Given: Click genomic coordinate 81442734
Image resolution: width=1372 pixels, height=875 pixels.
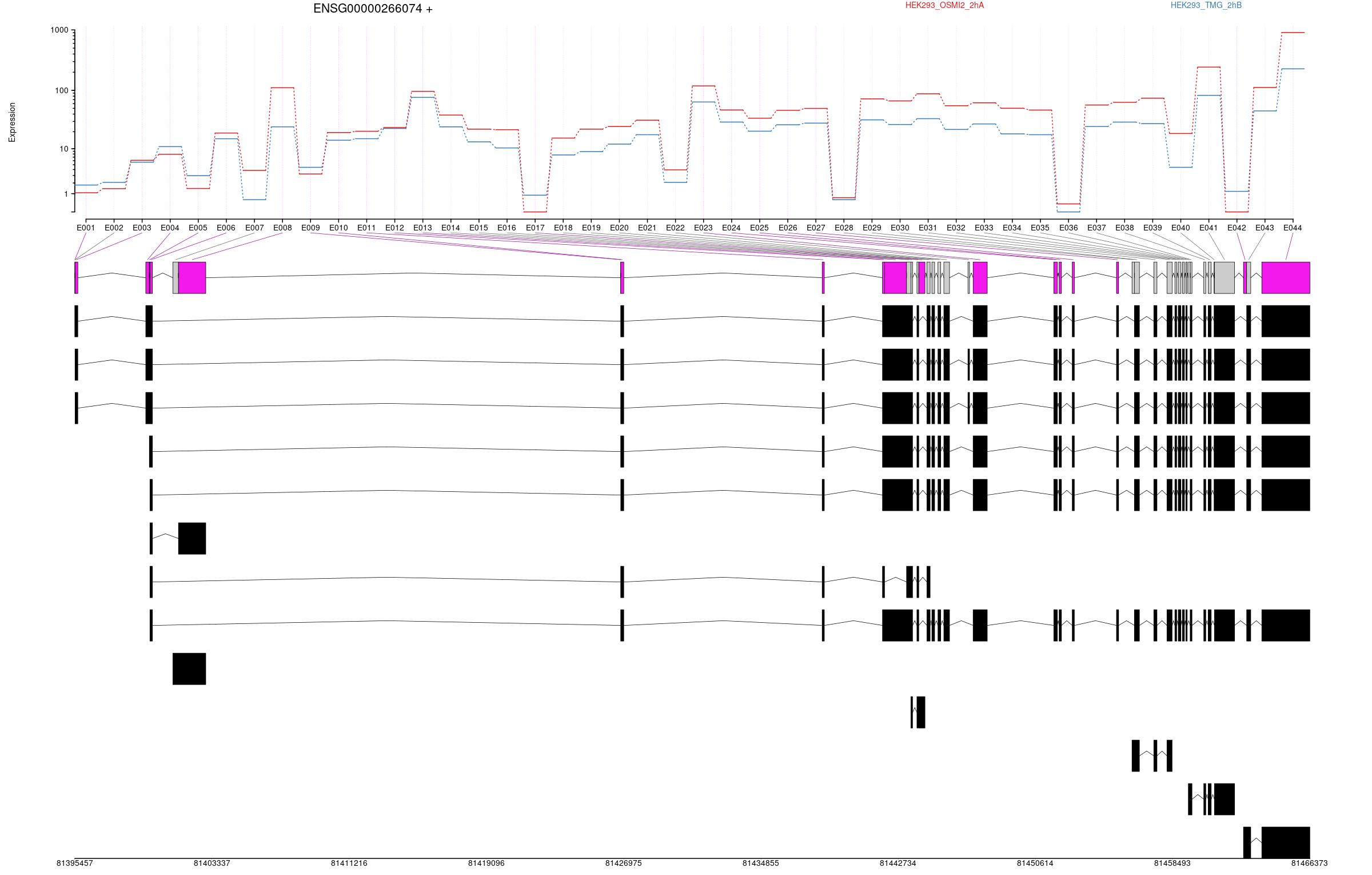Looking at the screenshot, I should pos(898,863).
